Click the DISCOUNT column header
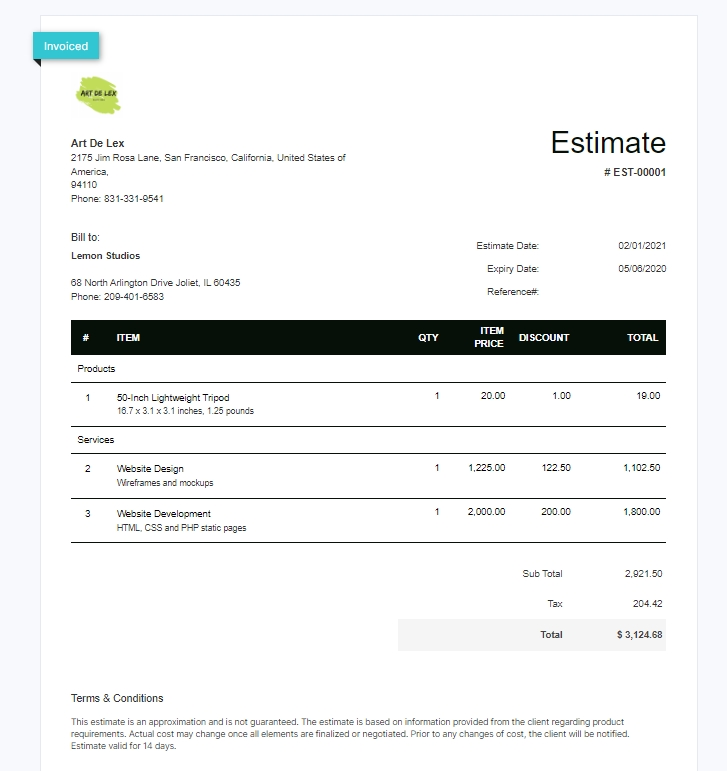Screen dimensions: 727x771 tap(544, 338)
